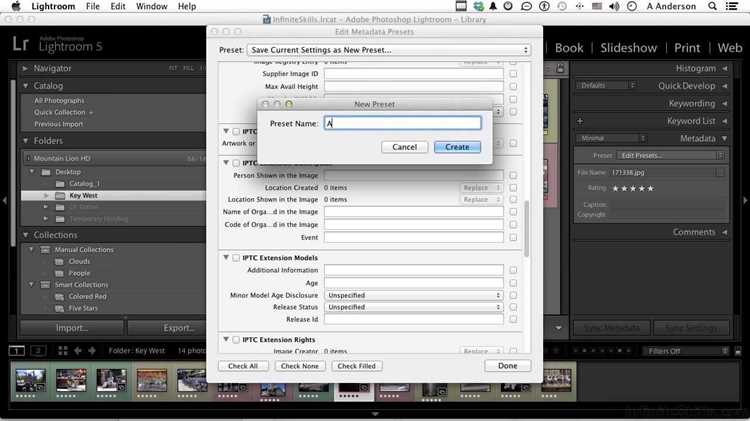Open the notification center list icon
Image resolution: width=750 pixels, height=421 pixels.
click(x=732, y=6)
